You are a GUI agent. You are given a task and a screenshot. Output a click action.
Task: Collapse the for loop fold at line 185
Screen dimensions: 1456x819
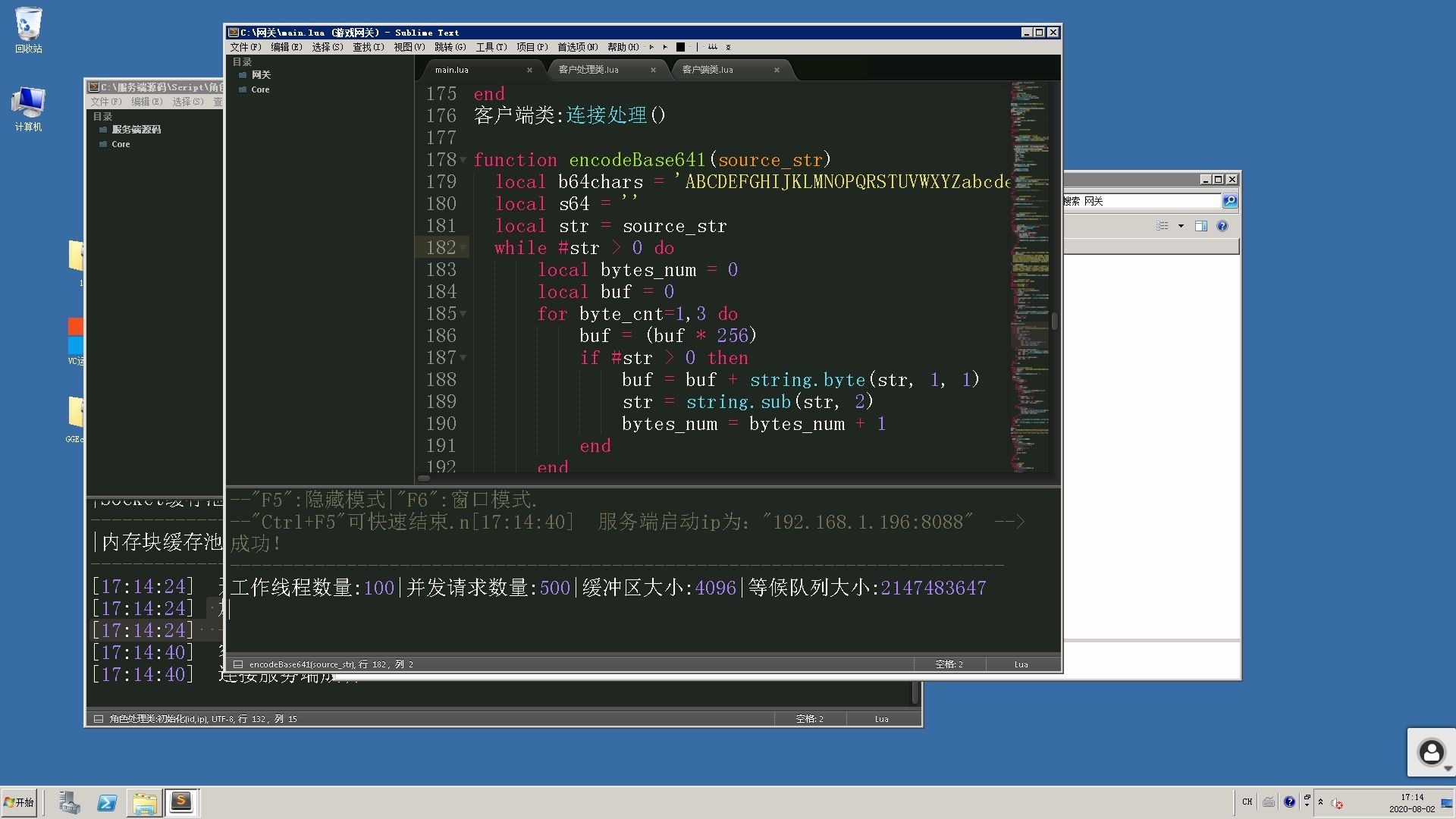463,314
